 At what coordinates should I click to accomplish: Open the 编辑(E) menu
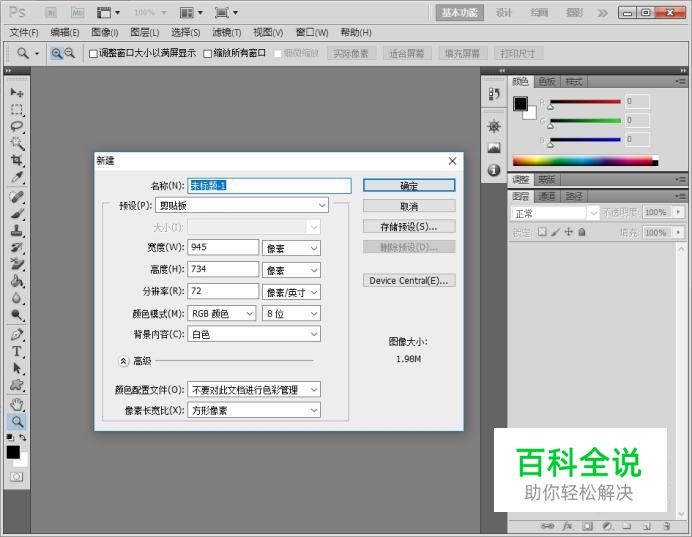[x=64, y=33]
